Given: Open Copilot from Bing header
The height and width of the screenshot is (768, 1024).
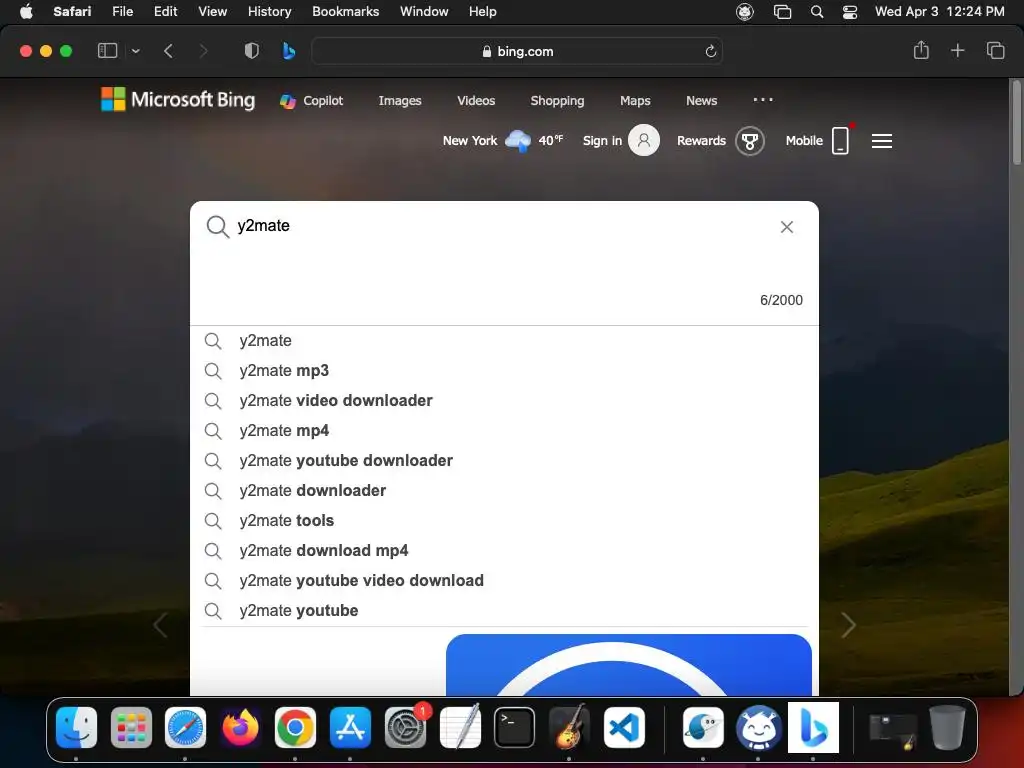Looking at the screenshot, I should click(312, 101).
